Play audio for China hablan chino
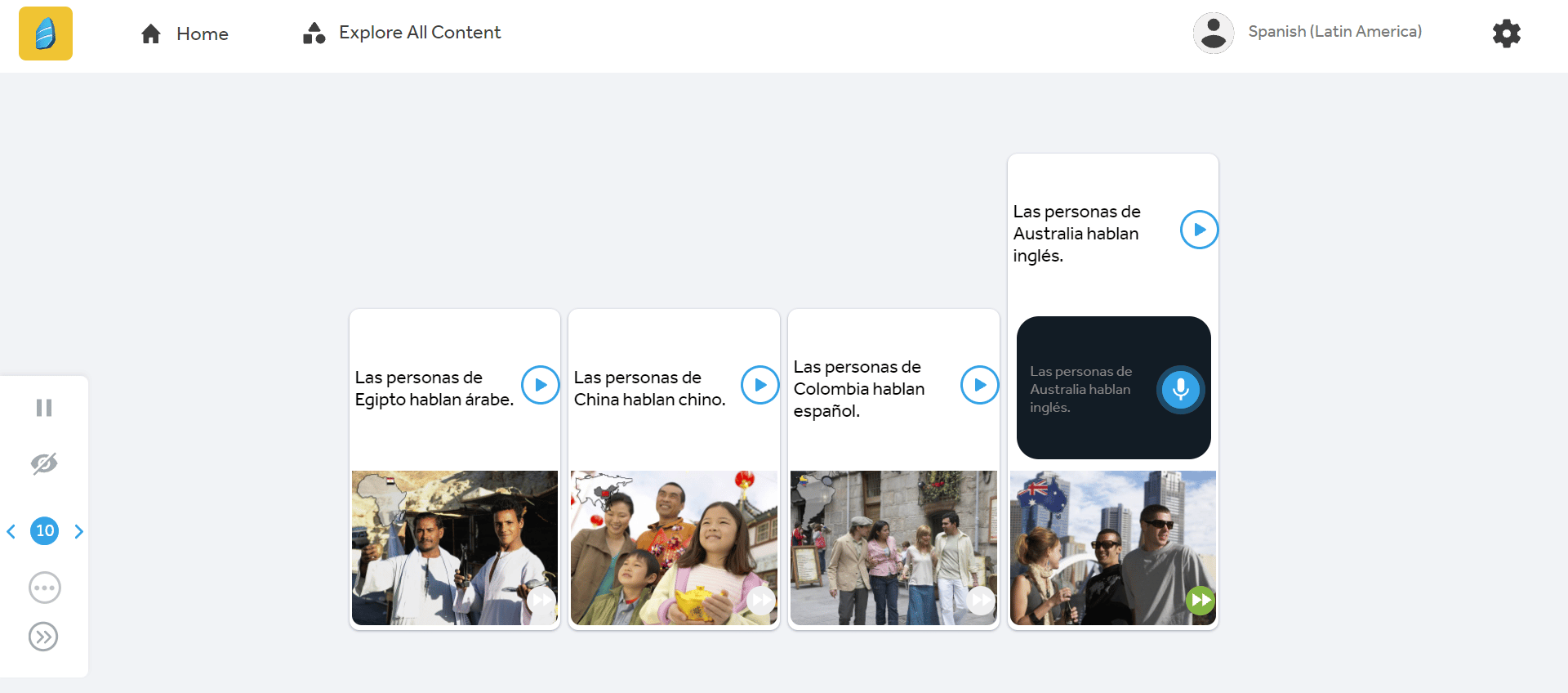 pos(759,385)
